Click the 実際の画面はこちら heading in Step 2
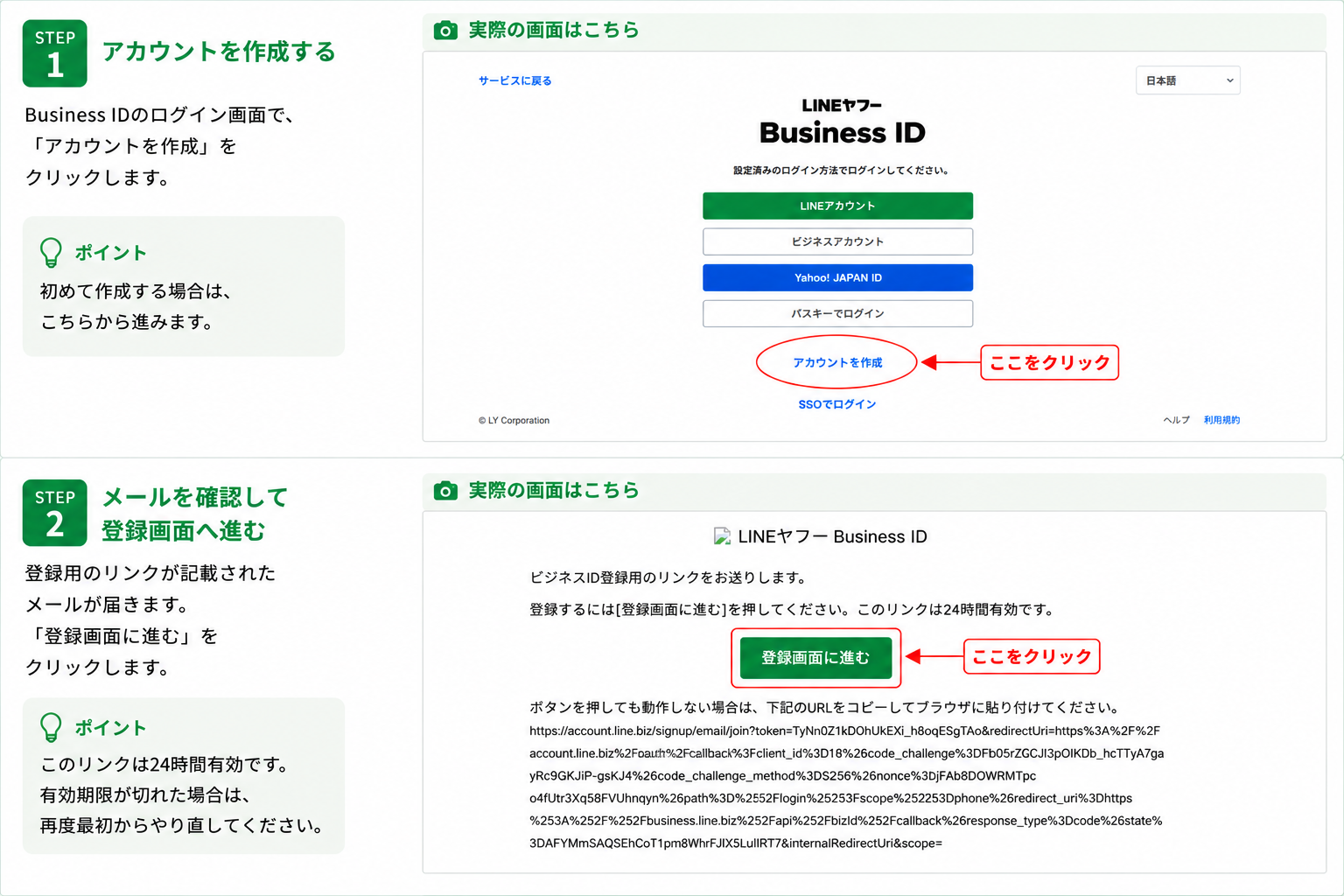The image size is (1344, 896). point(554,491)
